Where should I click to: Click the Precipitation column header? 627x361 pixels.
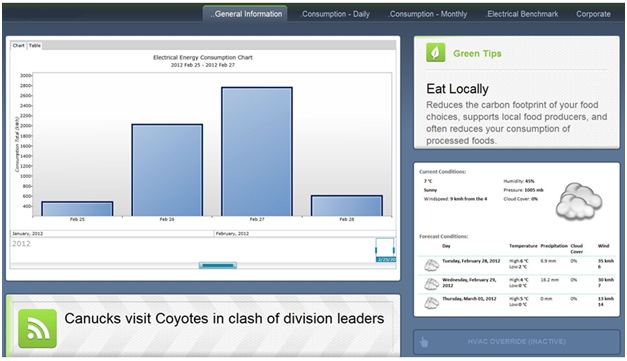(554, 246)
